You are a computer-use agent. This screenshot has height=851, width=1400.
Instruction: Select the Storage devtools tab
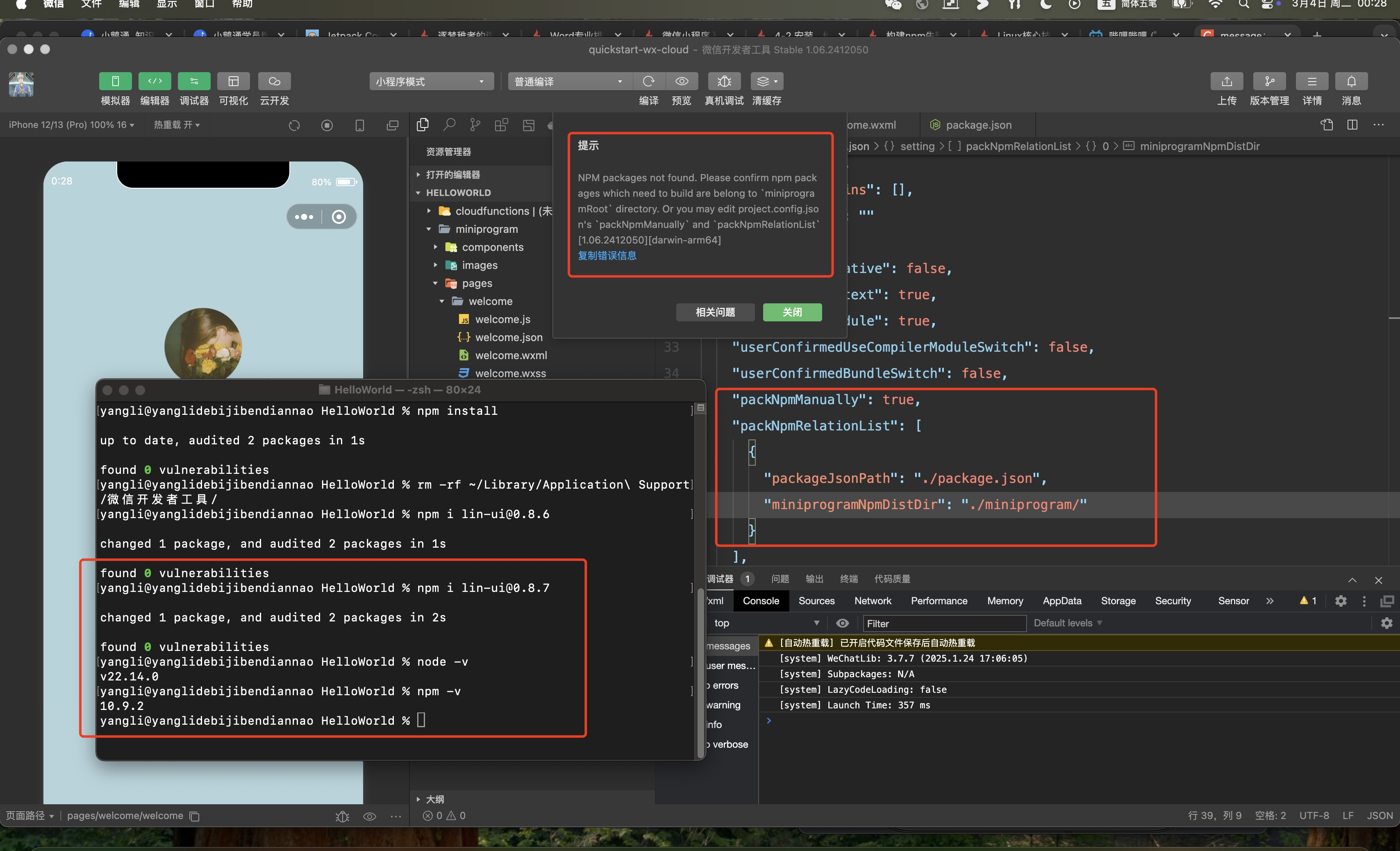(1118, 601)
